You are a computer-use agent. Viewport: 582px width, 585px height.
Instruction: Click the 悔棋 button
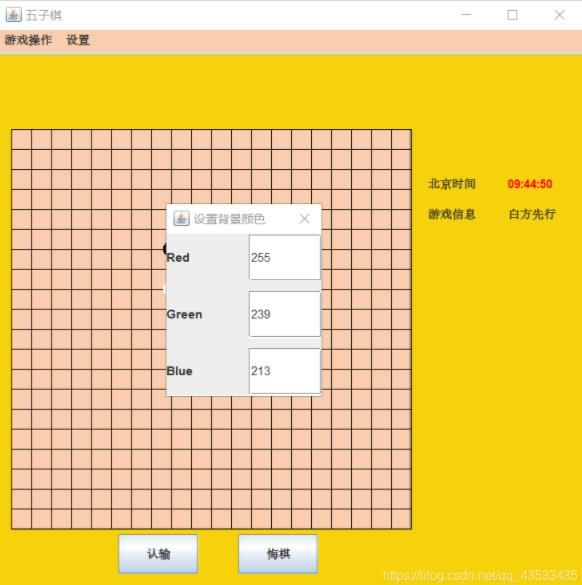278,554
